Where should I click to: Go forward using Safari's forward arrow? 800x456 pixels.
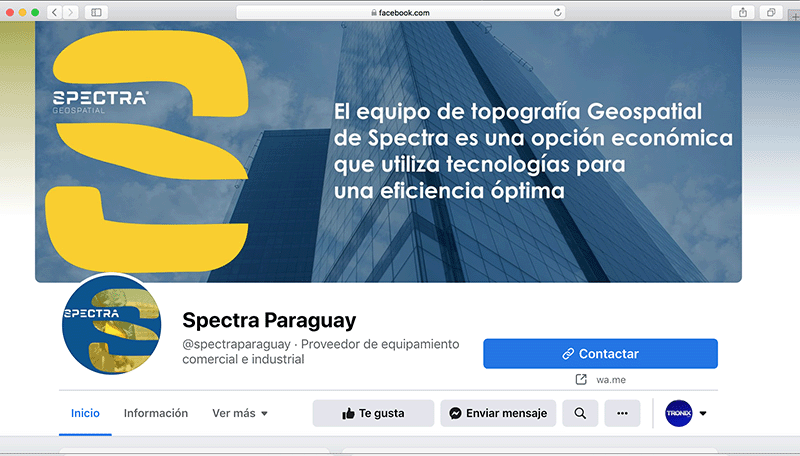click(71, 12)
